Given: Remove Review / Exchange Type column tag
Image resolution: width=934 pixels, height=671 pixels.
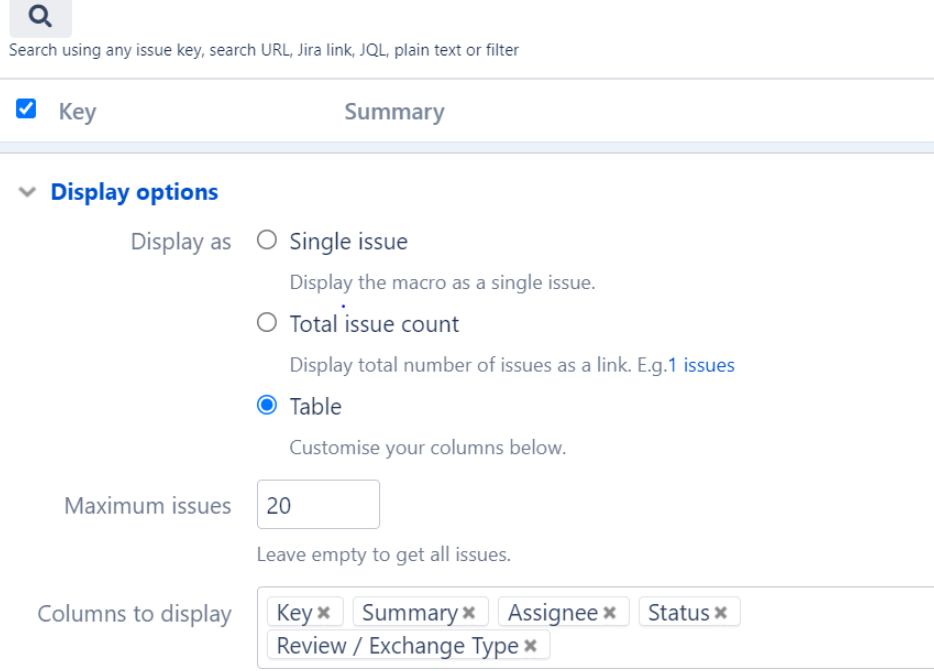Looking at the screenshot, I should point(530,645).
